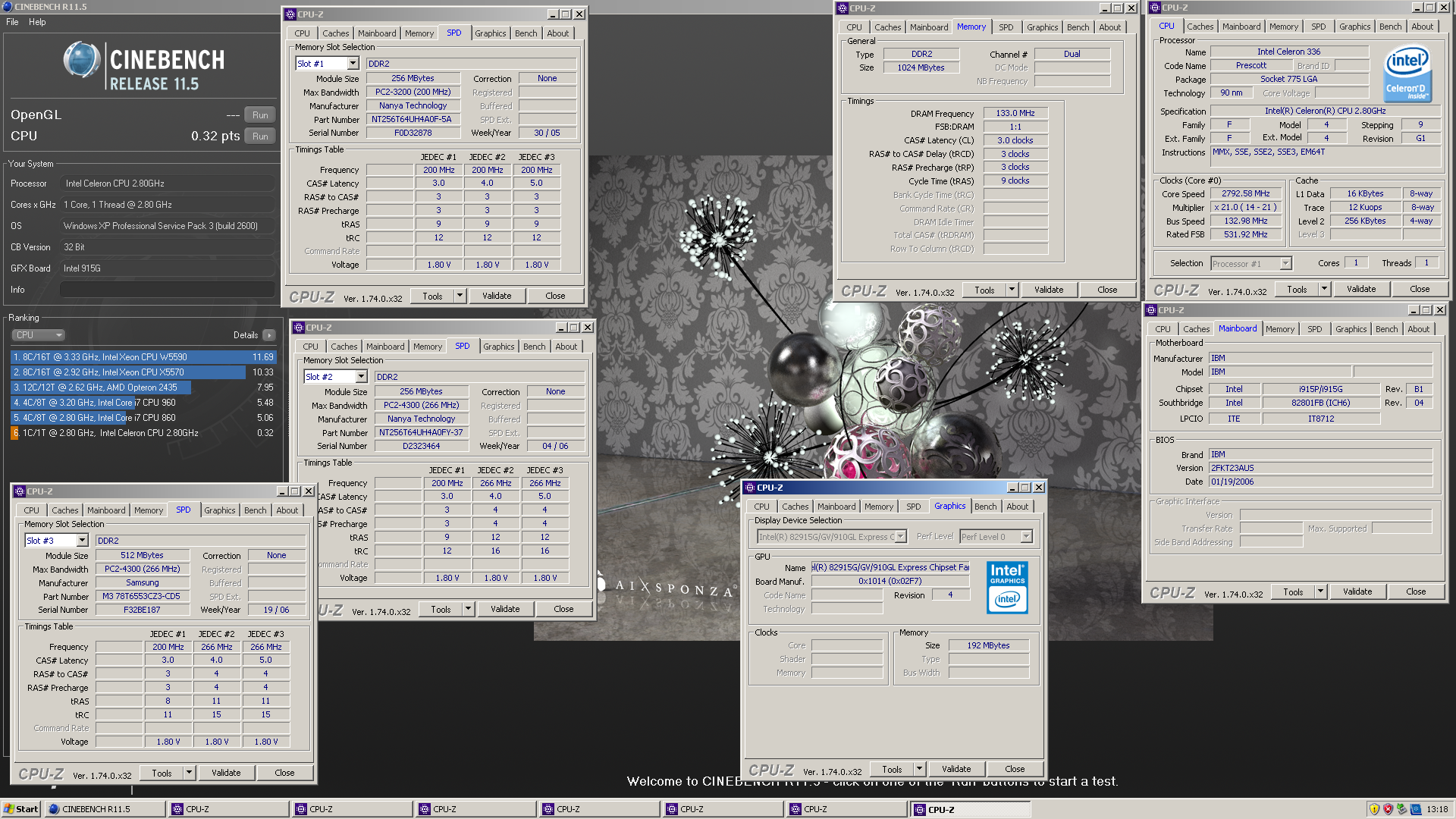
Task: Click Close in the Slot #3 SPD window
Action: tap(284, 773)
